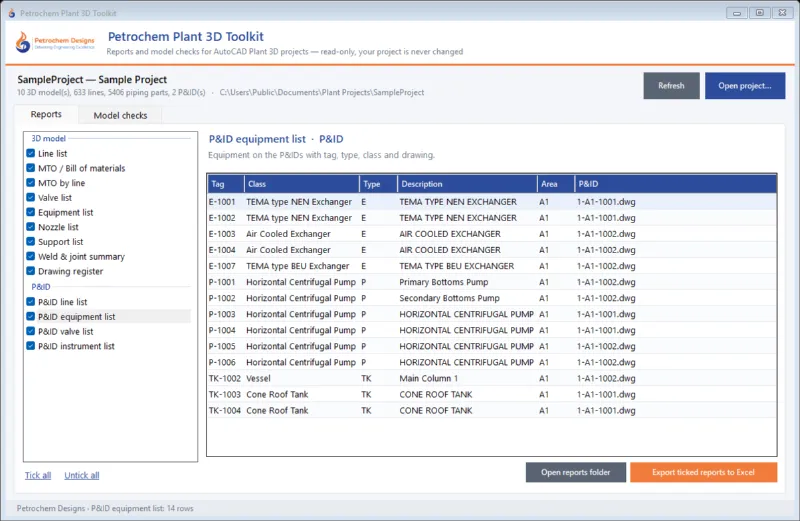Sort by the Class column header

[302, 184]
